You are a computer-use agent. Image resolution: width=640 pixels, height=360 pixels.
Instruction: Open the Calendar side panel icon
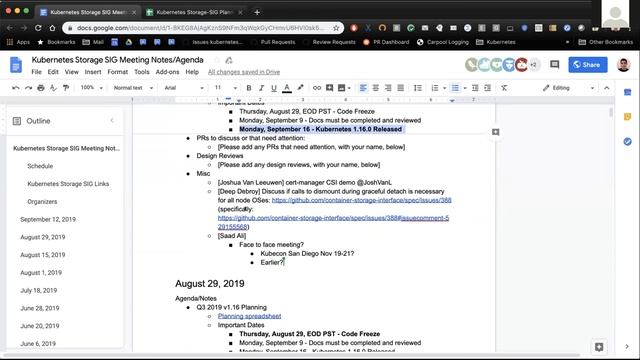click(628, 92)
